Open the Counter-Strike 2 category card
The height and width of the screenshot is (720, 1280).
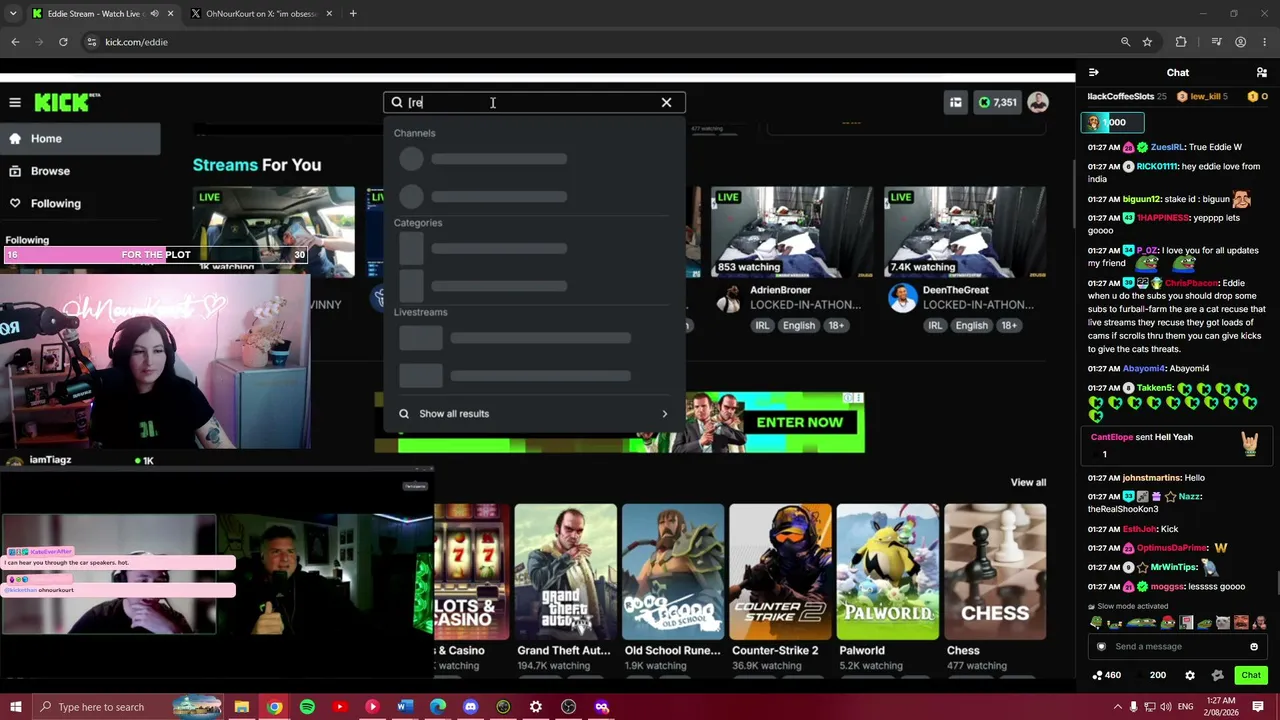(x=780, y=572)
